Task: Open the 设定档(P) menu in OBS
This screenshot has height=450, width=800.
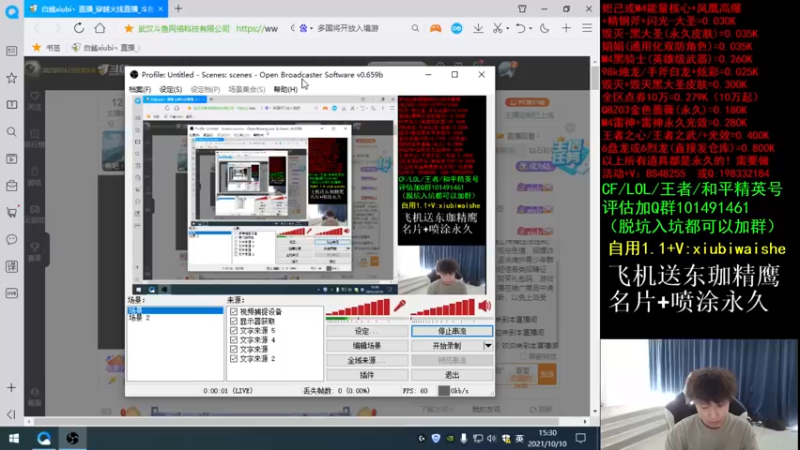Action: click(205, 89)
